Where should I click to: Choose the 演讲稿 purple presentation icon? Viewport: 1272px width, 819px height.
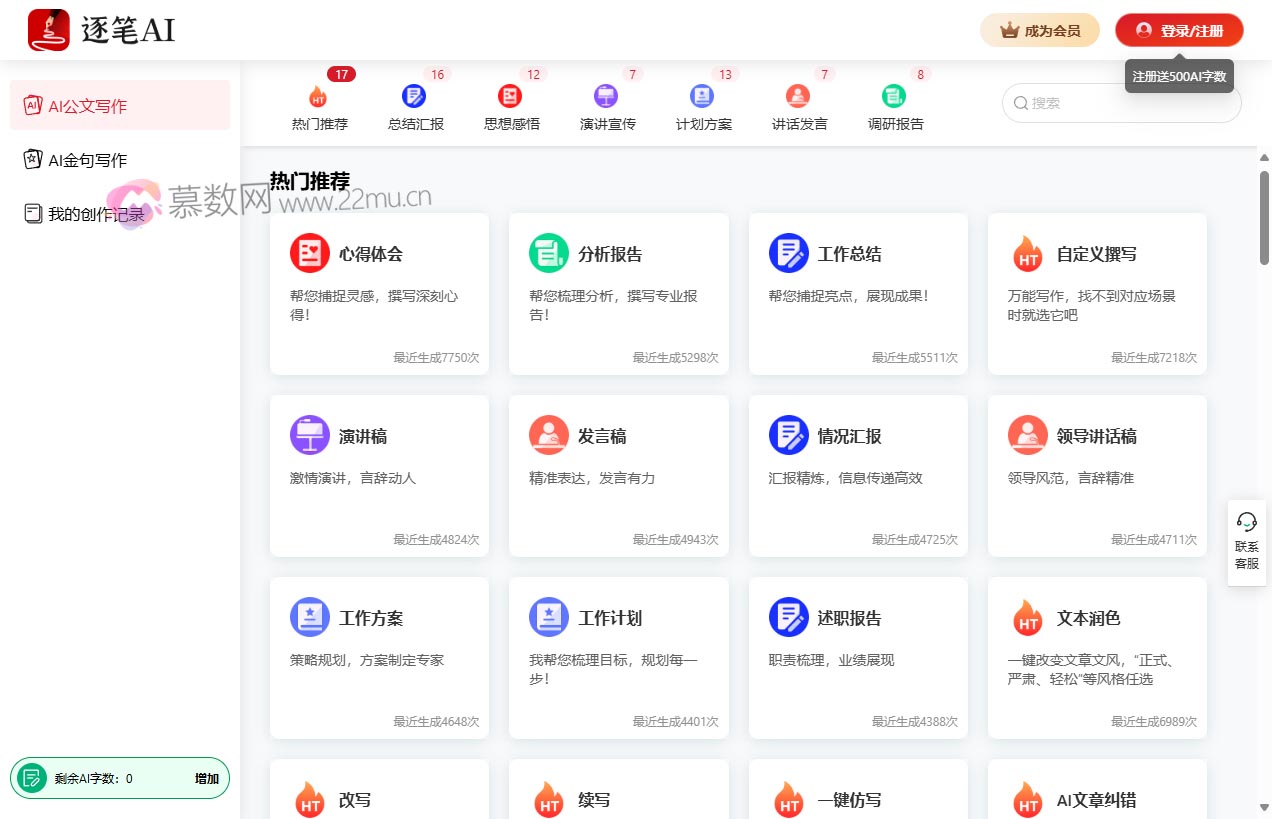[x=309, y=435]
